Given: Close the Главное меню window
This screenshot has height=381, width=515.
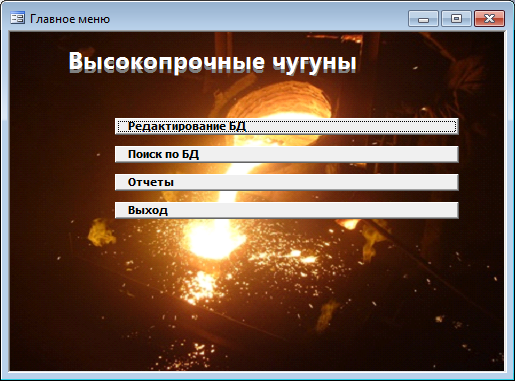Looking at the screenshot, I should (489, 18).
